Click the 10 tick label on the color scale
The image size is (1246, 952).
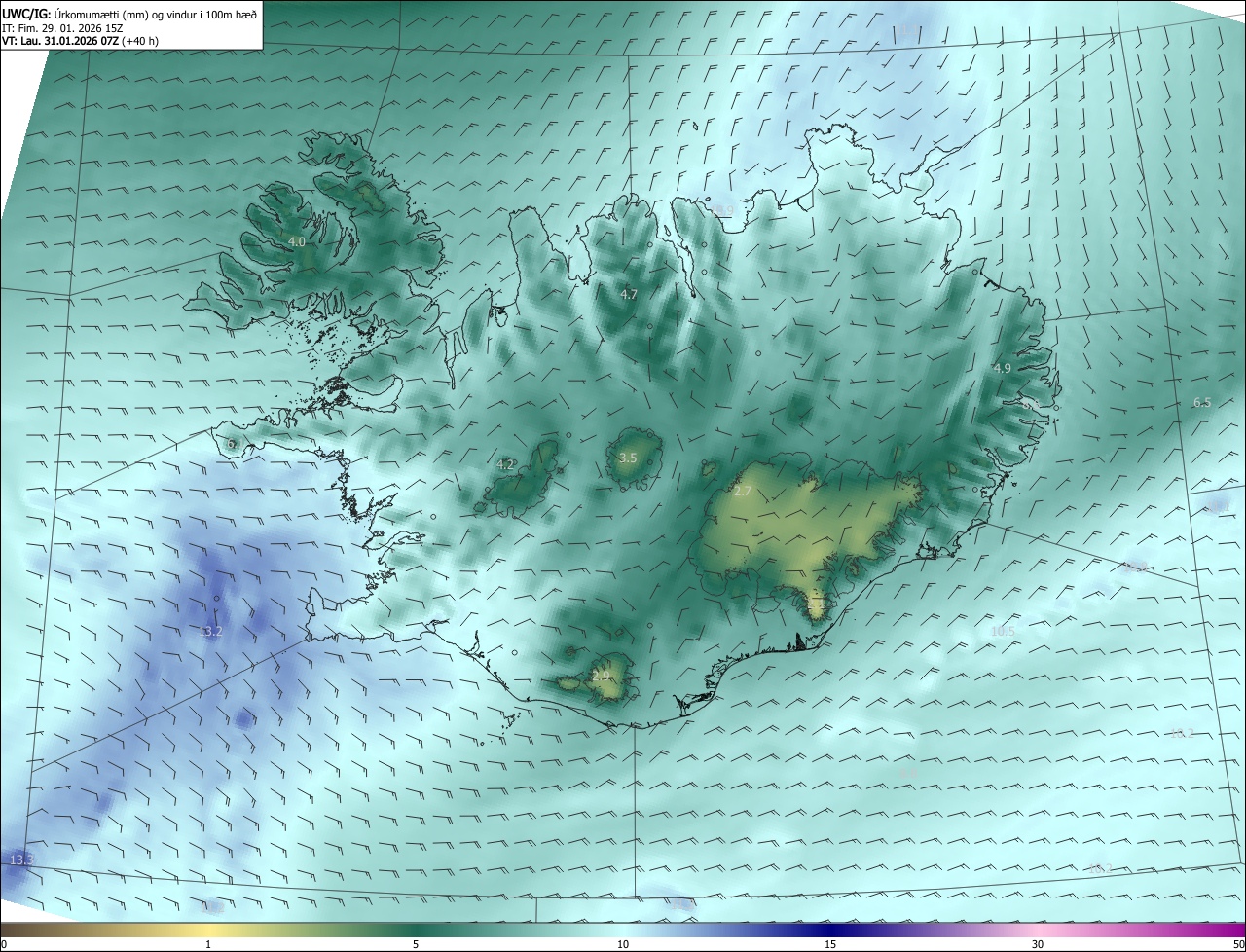[623, 945]
